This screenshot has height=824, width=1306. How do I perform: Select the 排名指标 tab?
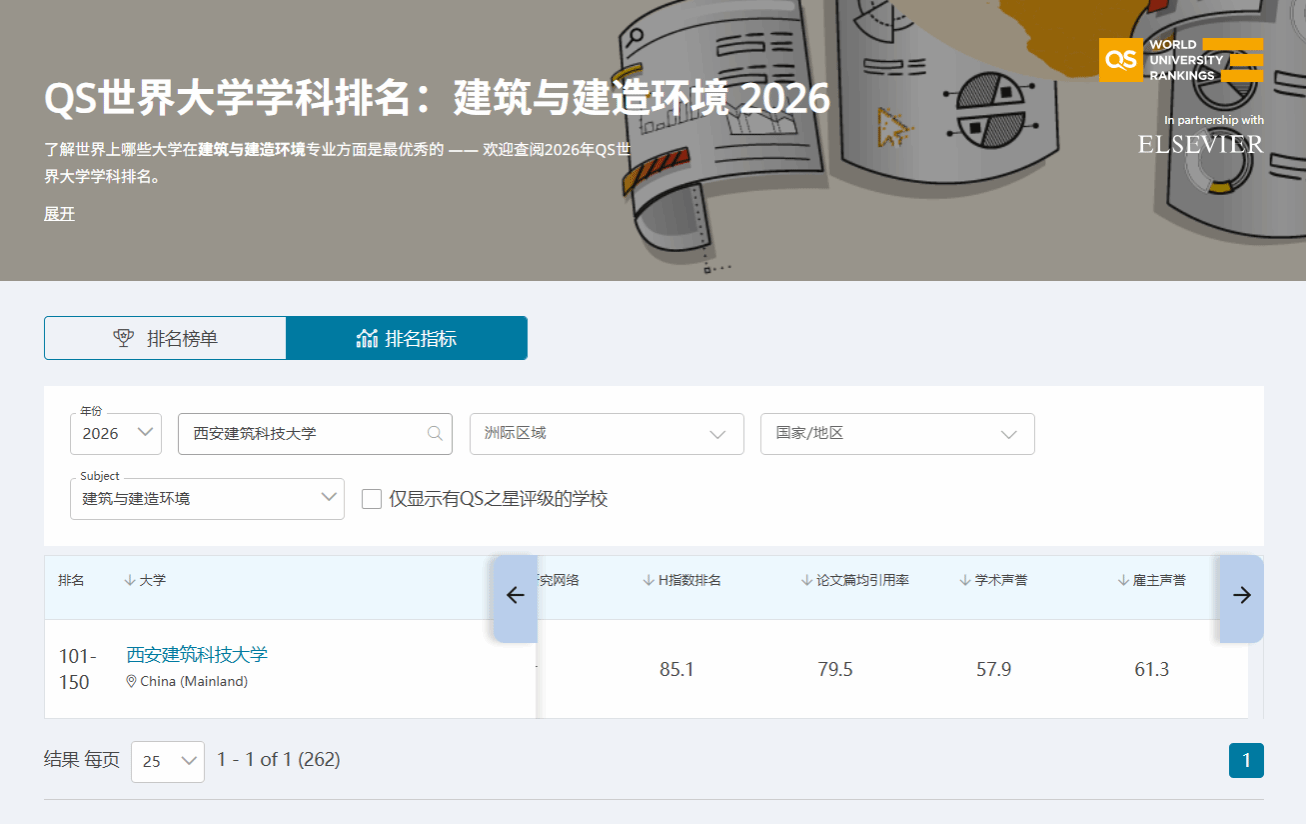tap(406, 338)
